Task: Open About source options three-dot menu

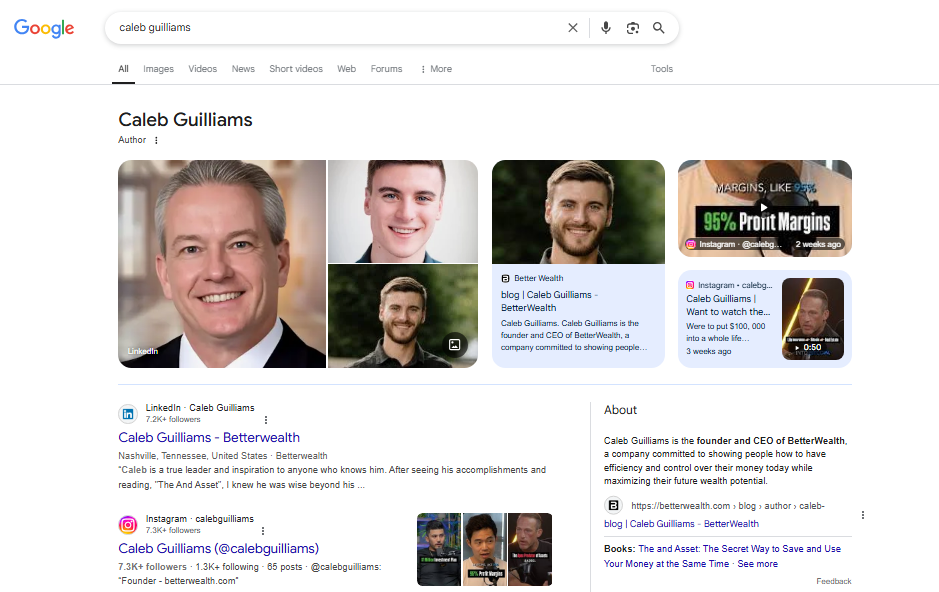Action: coord(863,515)
